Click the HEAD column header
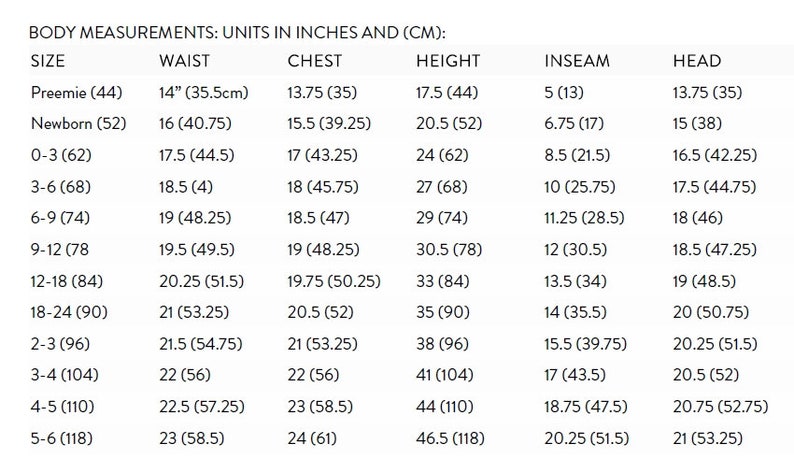The width and height of the screenshot is (794, 473). pyautogui.click(x=697, y=61)
